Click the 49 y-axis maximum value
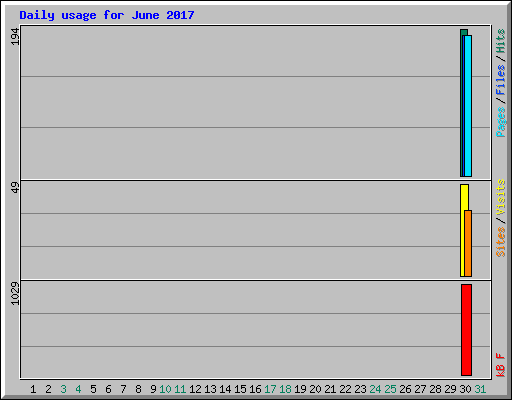 (x=15, y=188)
